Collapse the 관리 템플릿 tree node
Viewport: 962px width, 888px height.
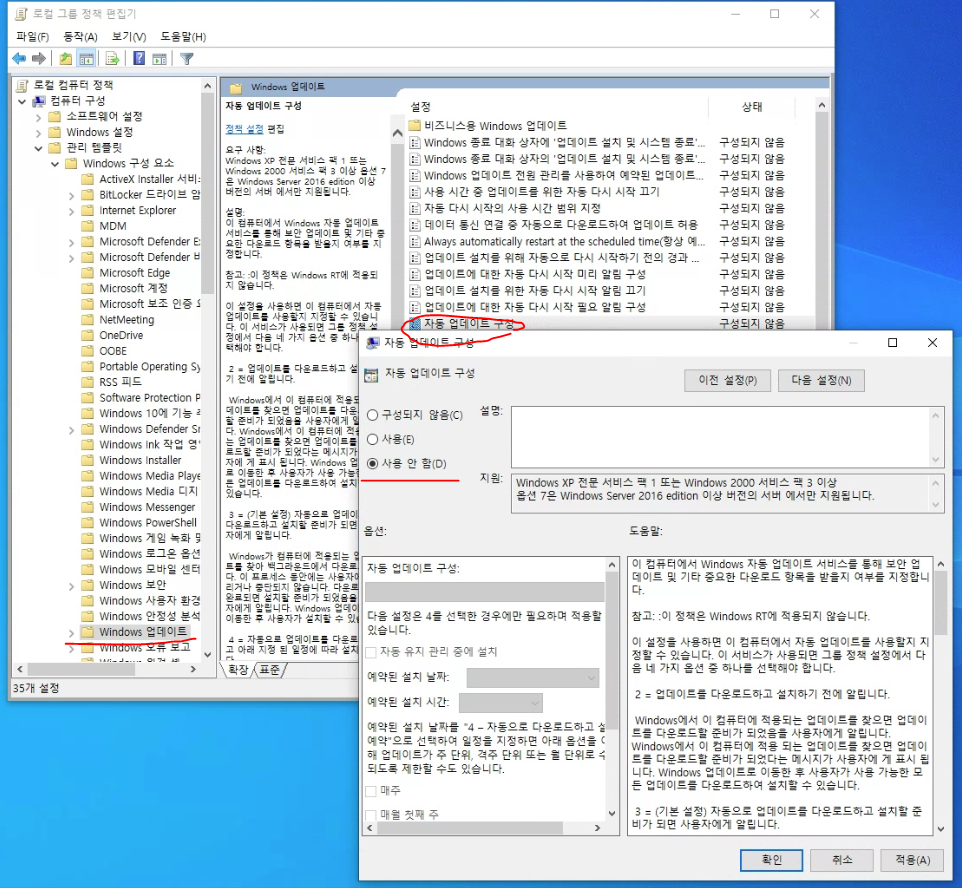(x=39, y=148)
